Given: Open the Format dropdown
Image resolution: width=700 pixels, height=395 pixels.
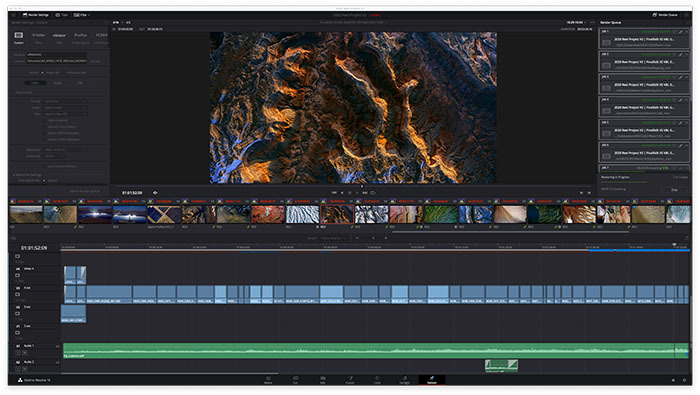Looking at the screenshot, I should point(65,101).
